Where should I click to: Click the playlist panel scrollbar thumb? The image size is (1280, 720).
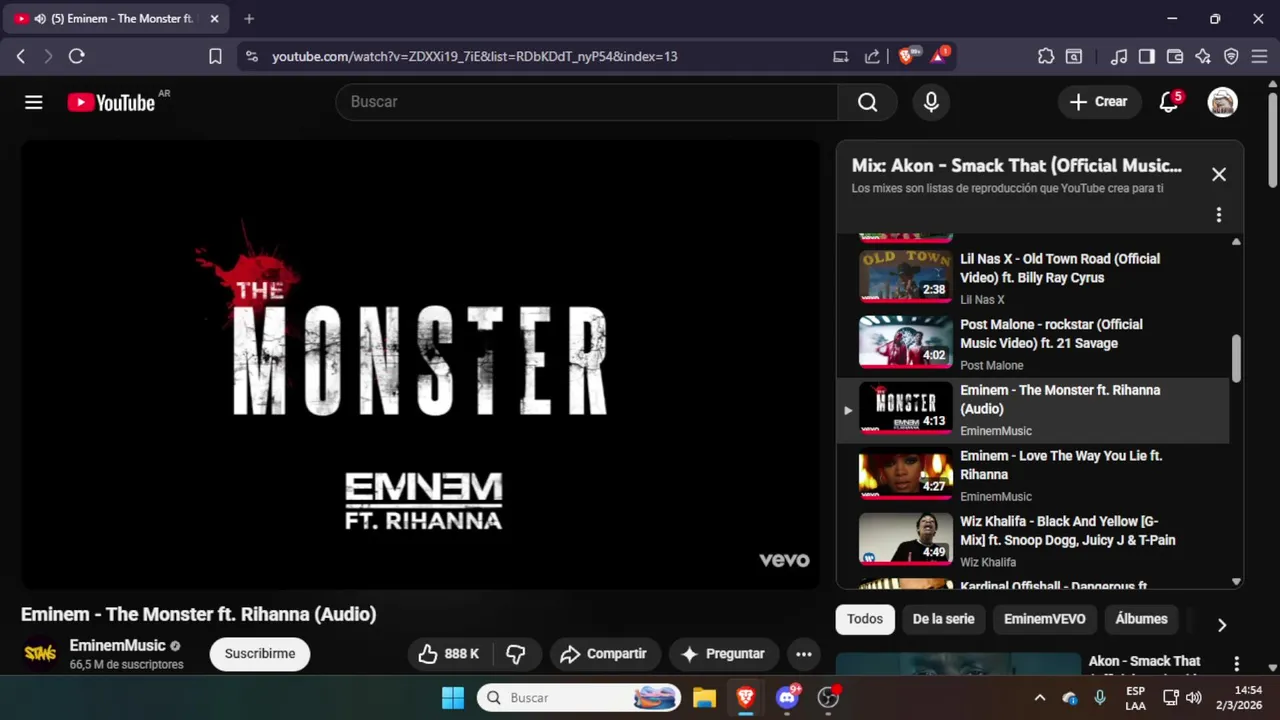1236,358
